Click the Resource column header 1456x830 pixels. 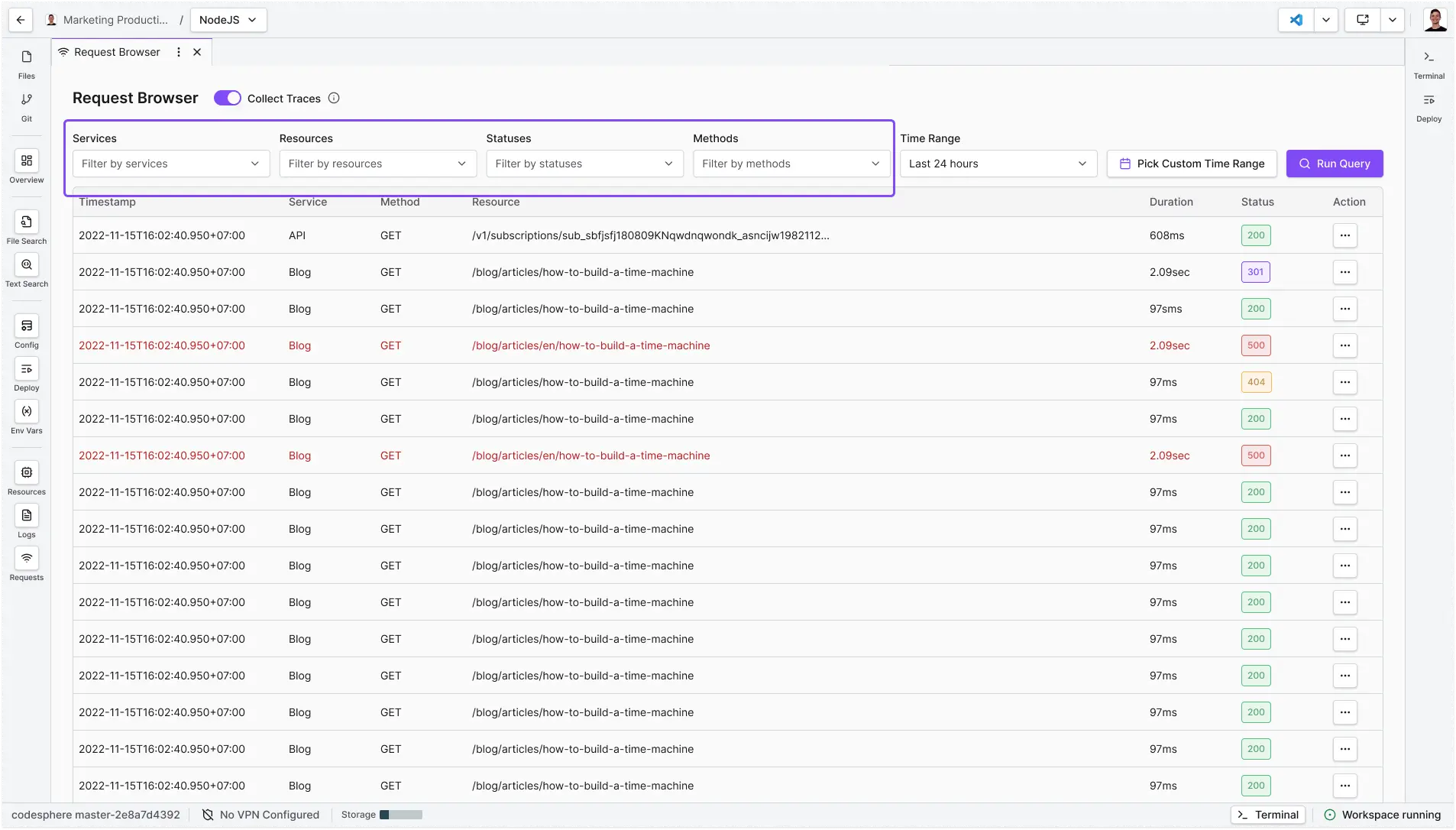tap(496, 202)
